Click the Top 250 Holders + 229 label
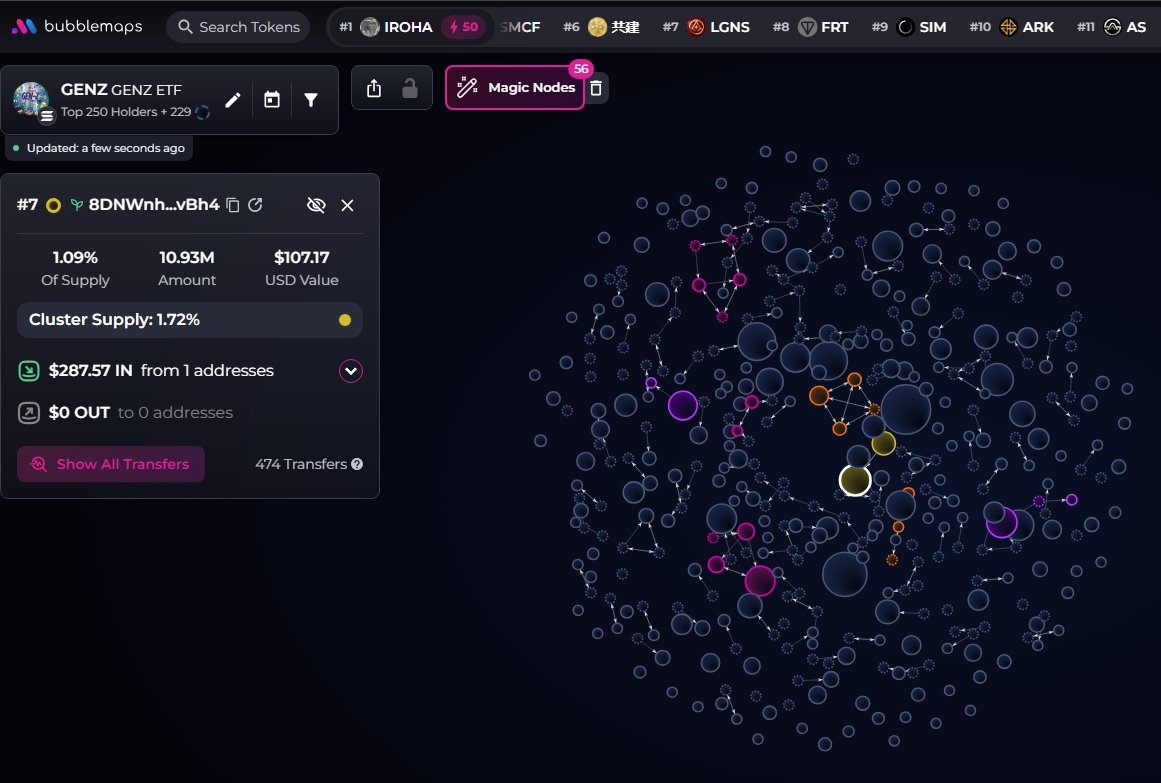1161x783 pixels. [x=126, y=112]
